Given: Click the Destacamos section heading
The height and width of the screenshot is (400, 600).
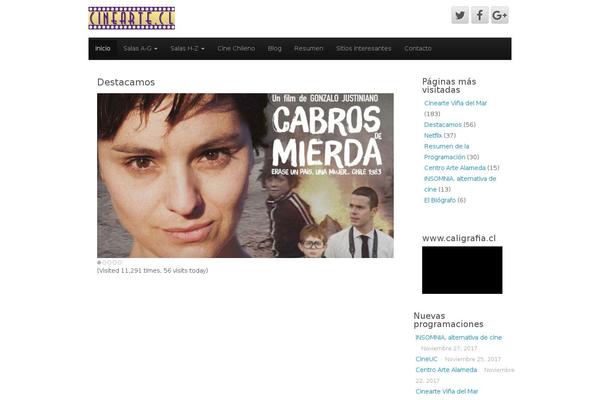Looking at the screenshot, I should pyautogui.click(x=126, y=82).
